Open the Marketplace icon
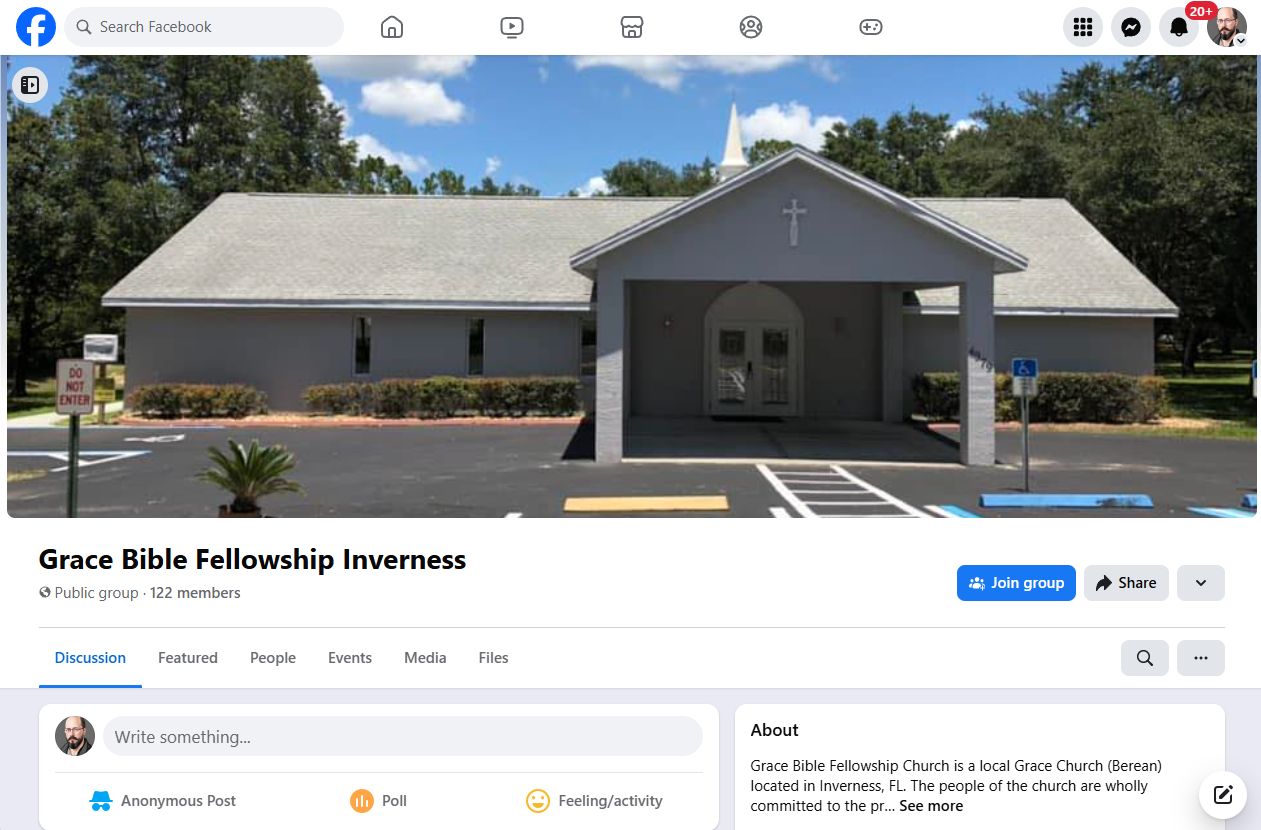The width and height of the screenshot is (1261, 830). (632, 27)
